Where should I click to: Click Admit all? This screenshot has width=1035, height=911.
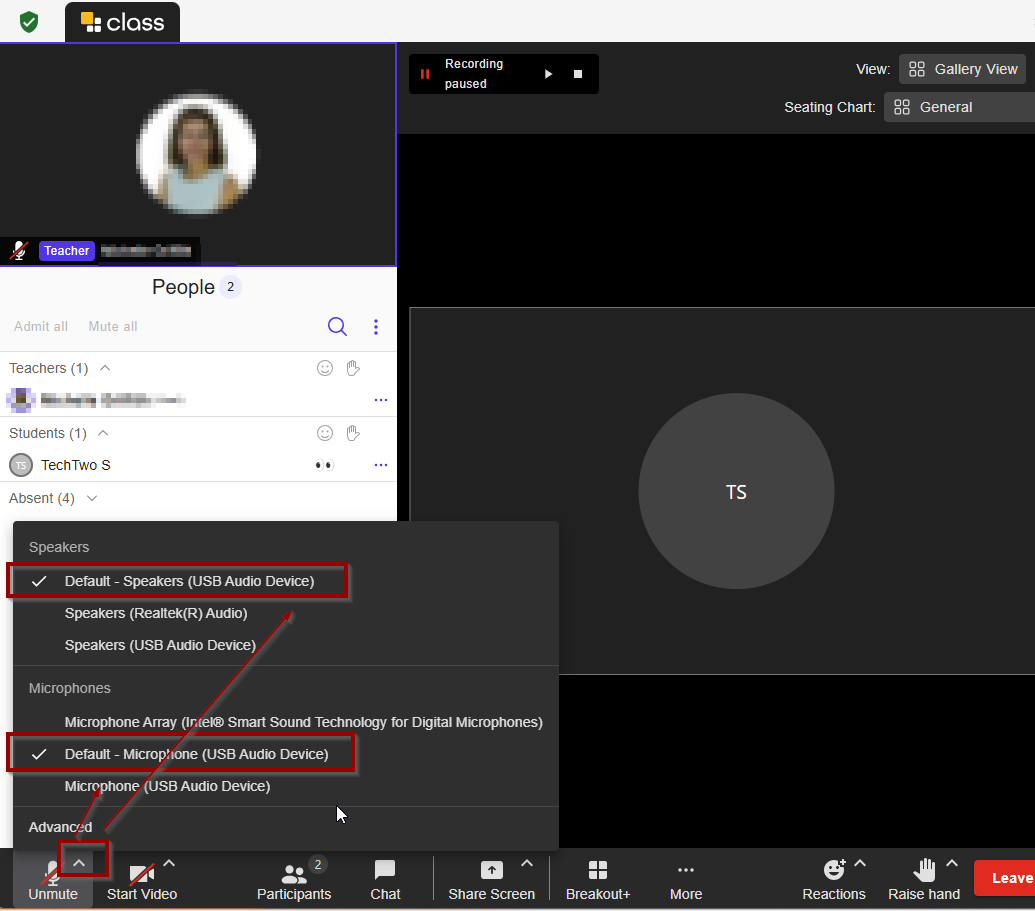click(41, 327)
